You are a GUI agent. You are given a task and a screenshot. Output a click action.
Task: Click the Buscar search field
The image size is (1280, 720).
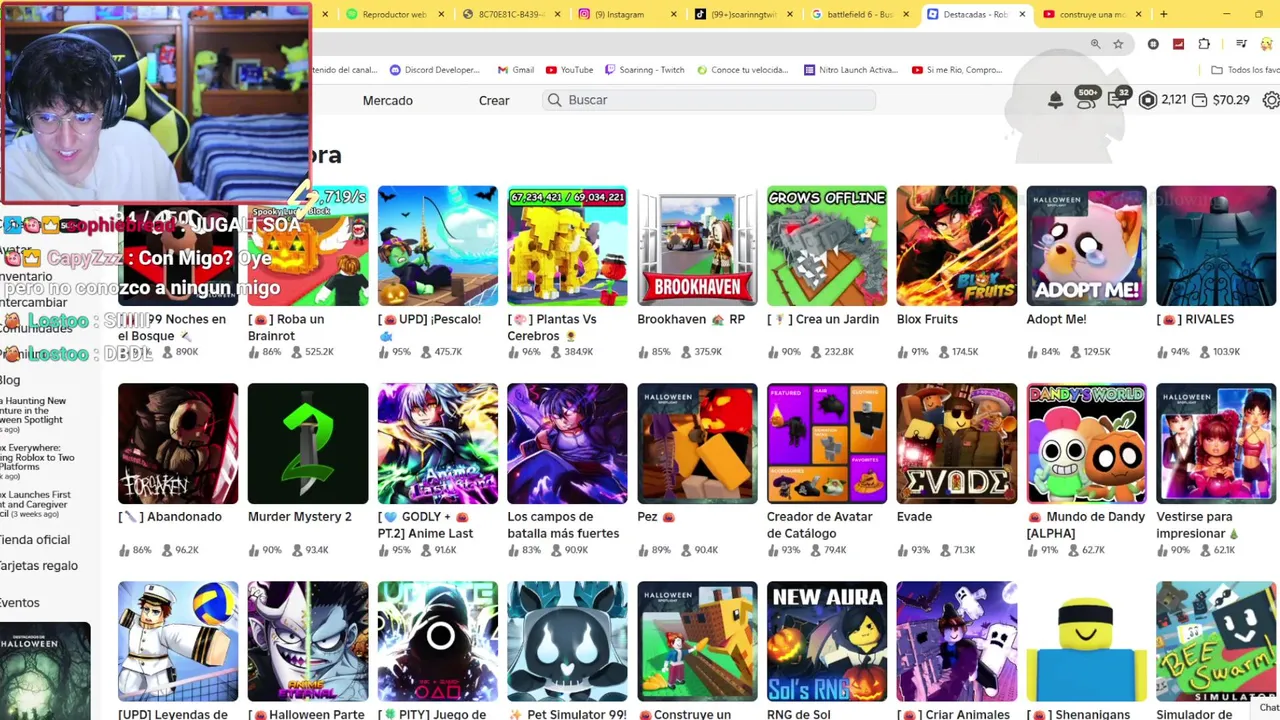pos(709,100)
